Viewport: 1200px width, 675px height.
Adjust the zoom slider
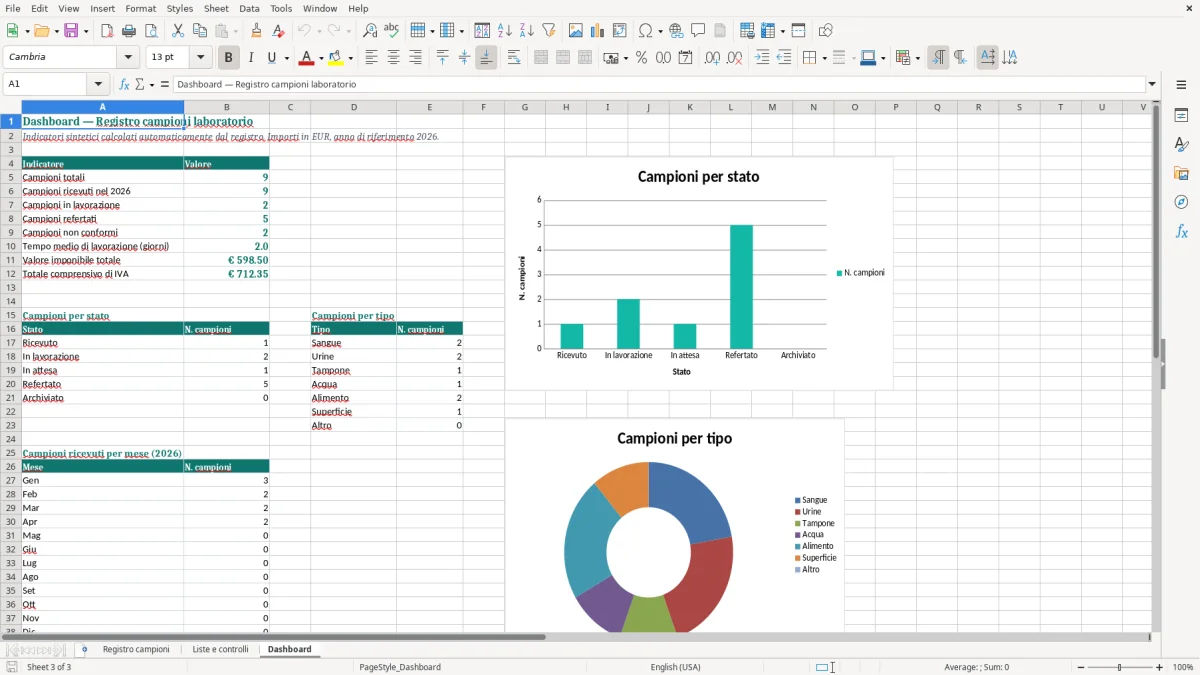click(x=1119, y=667)
